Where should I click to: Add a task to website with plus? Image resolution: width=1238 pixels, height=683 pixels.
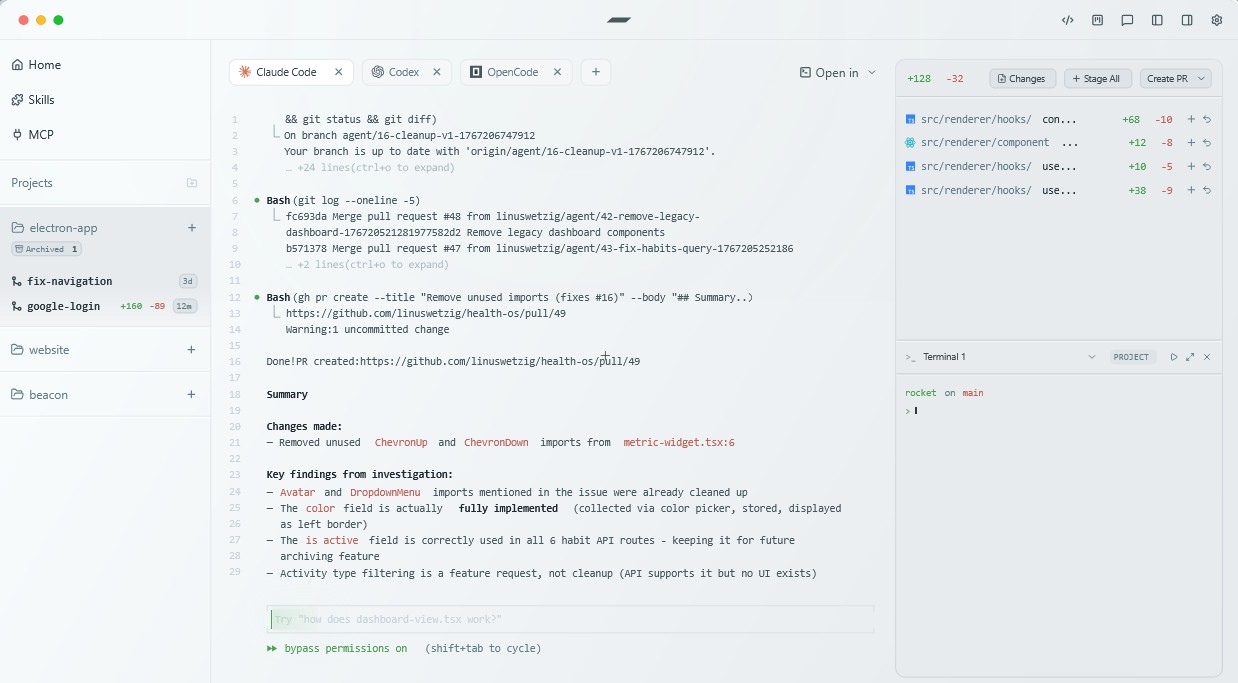[x=192, y=350]
